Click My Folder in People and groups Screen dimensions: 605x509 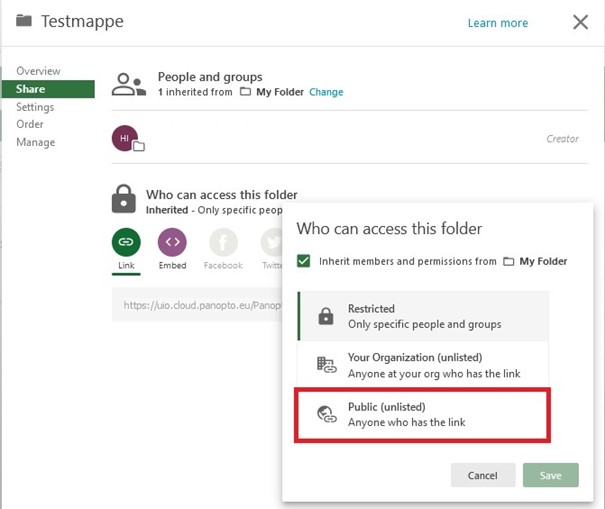coord(280,92)
